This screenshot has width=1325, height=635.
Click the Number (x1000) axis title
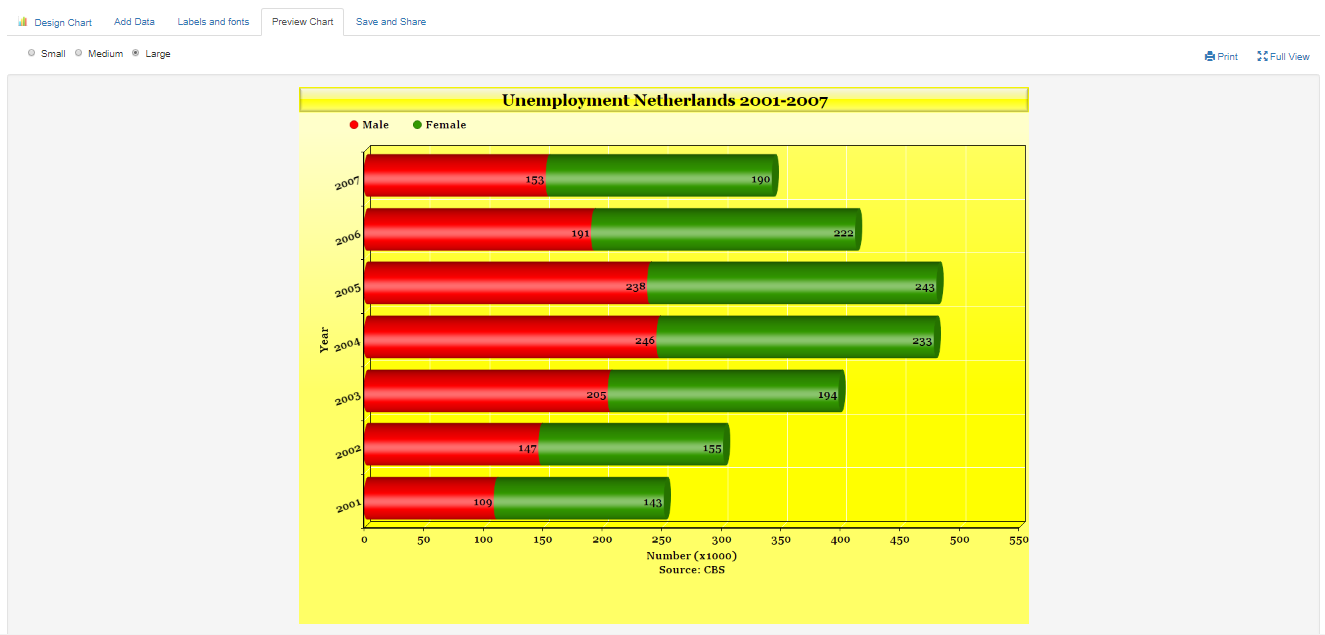(691, 555)
